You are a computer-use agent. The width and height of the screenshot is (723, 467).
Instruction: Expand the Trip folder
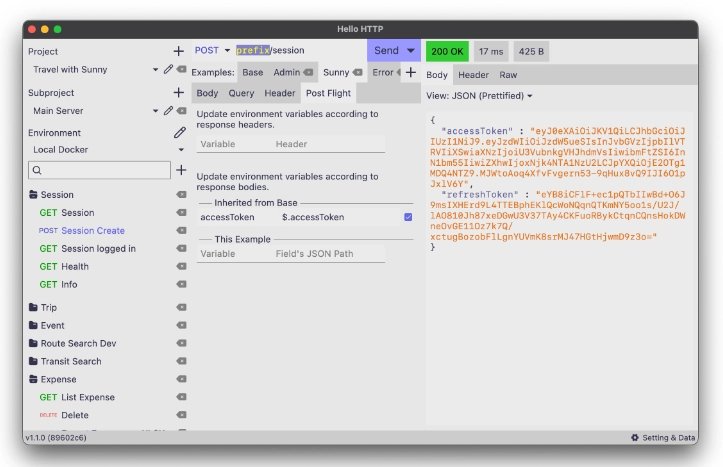[33, 307]
